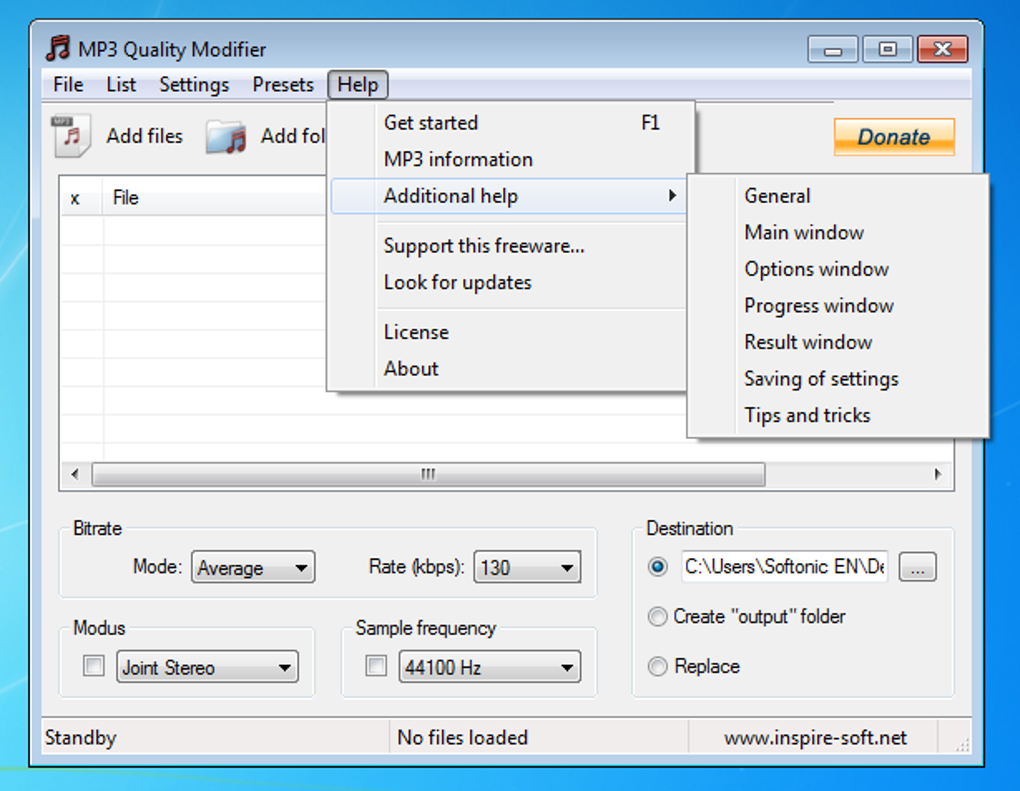Screen dimensions: 1020x791
Task: Click the destination browse "..." button
Action: pyautogui.click(x=916, y=567)
